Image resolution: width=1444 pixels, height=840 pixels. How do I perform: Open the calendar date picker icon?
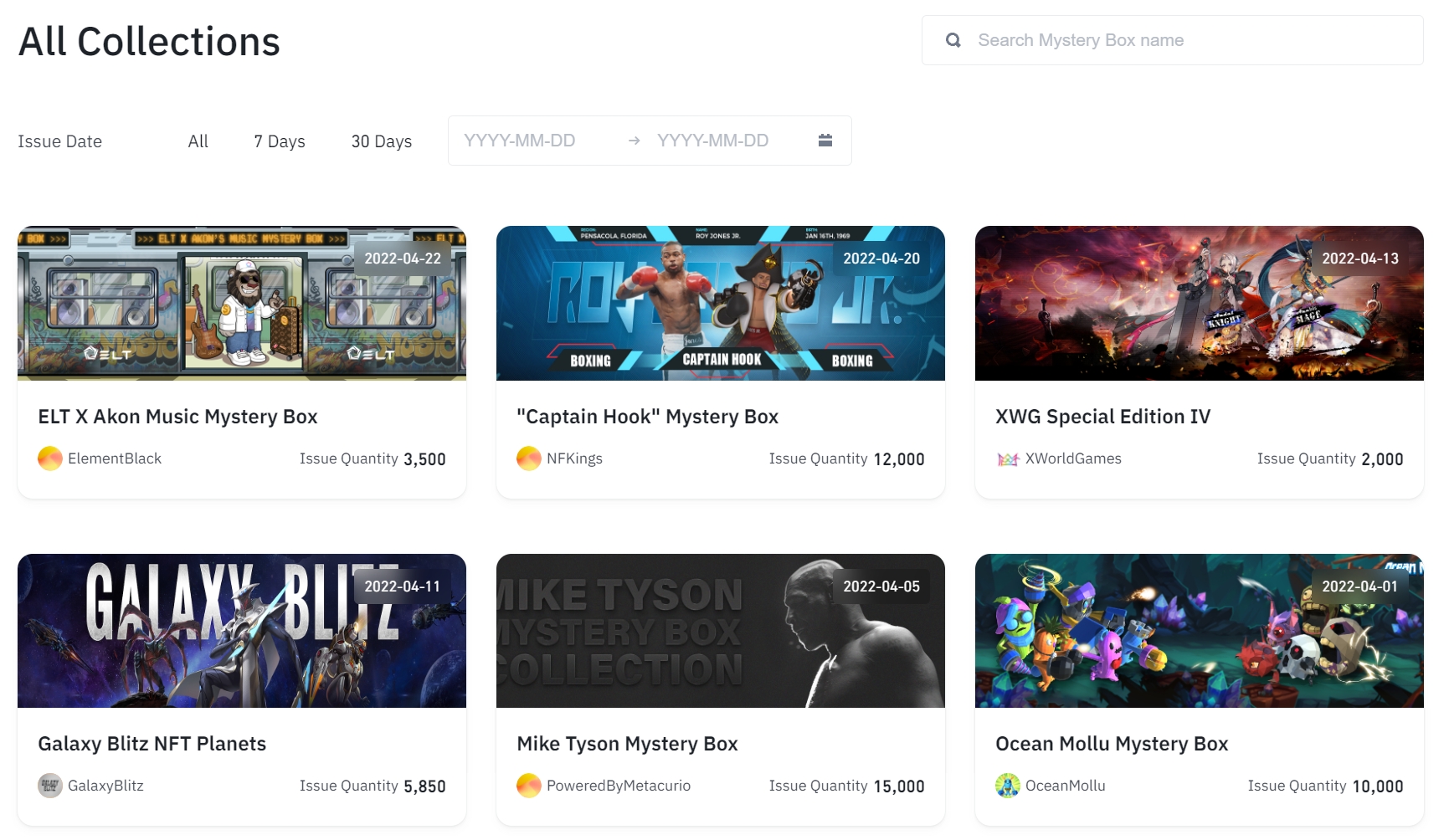[825, 141]
